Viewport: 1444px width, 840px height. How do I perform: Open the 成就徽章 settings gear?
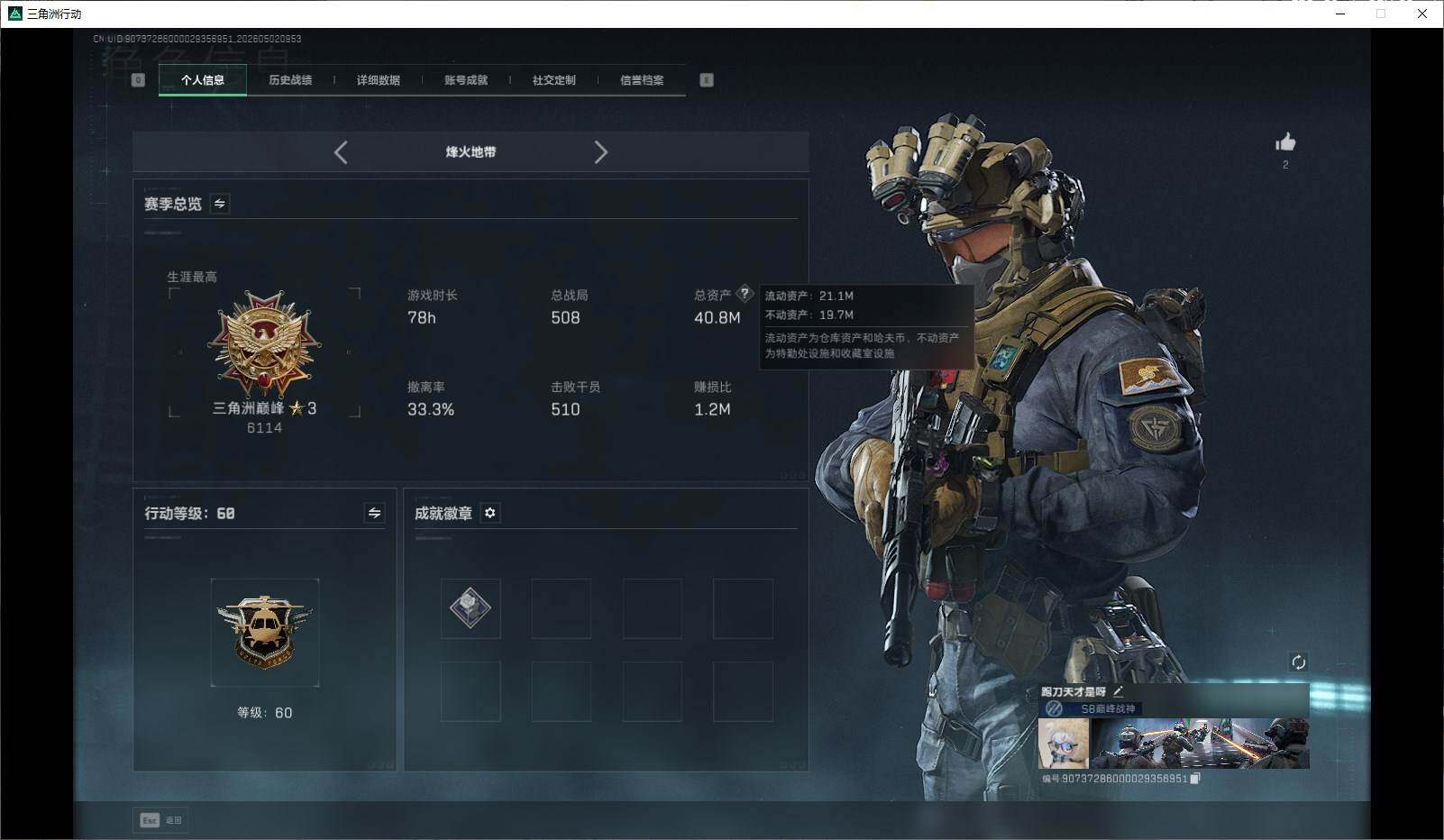pos(489,513)
